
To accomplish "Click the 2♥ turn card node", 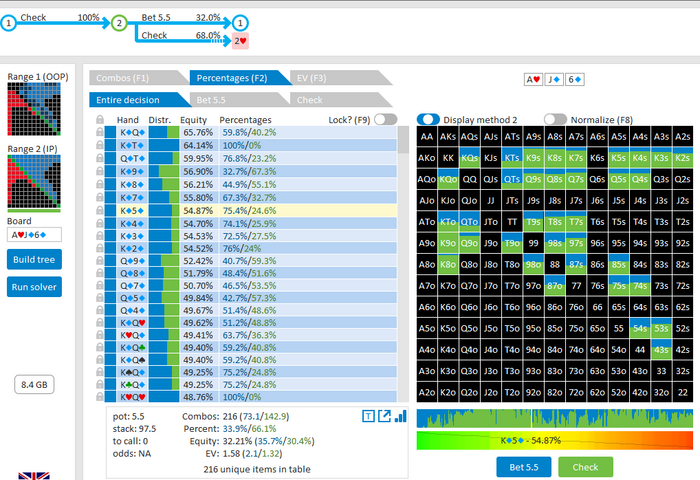I will point(240,41).
